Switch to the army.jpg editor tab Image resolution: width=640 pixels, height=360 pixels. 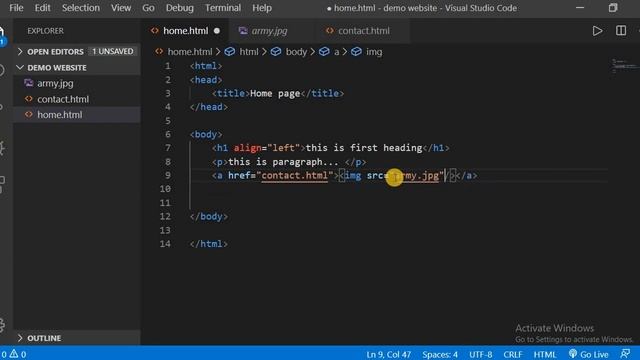coord(269,31)
